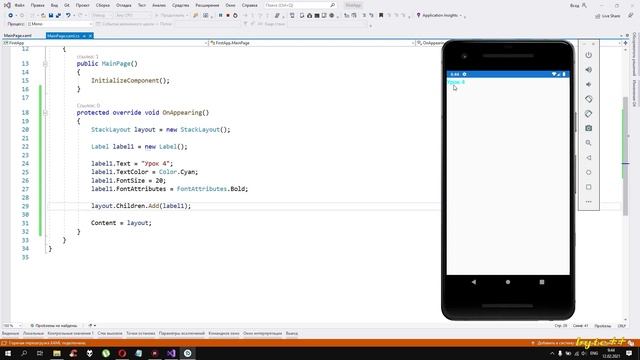The height and width of the screenshot is (360, 640).
Task: Click the 'Урок 4' label in emulator
Action: coord(456,82)
